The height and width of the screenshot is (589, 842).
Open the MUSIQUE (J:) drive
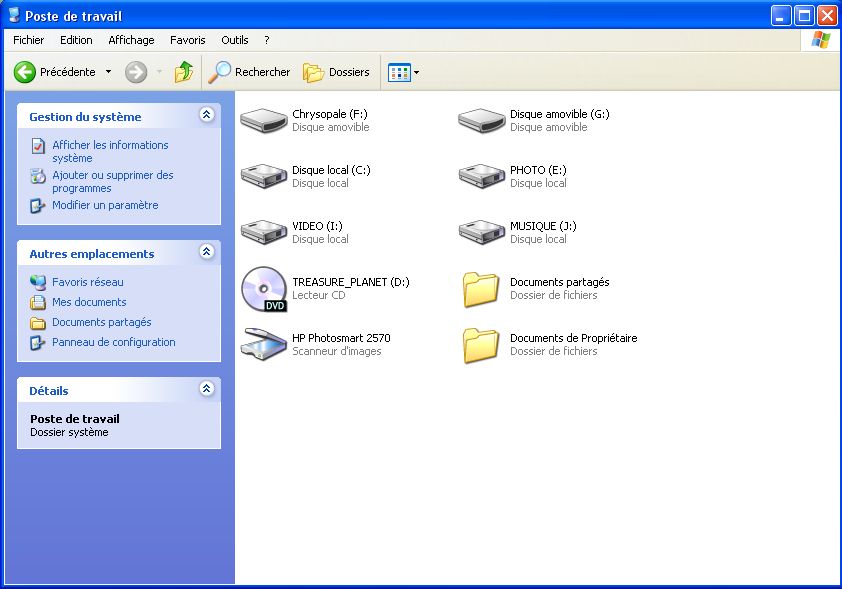point(481,232)
